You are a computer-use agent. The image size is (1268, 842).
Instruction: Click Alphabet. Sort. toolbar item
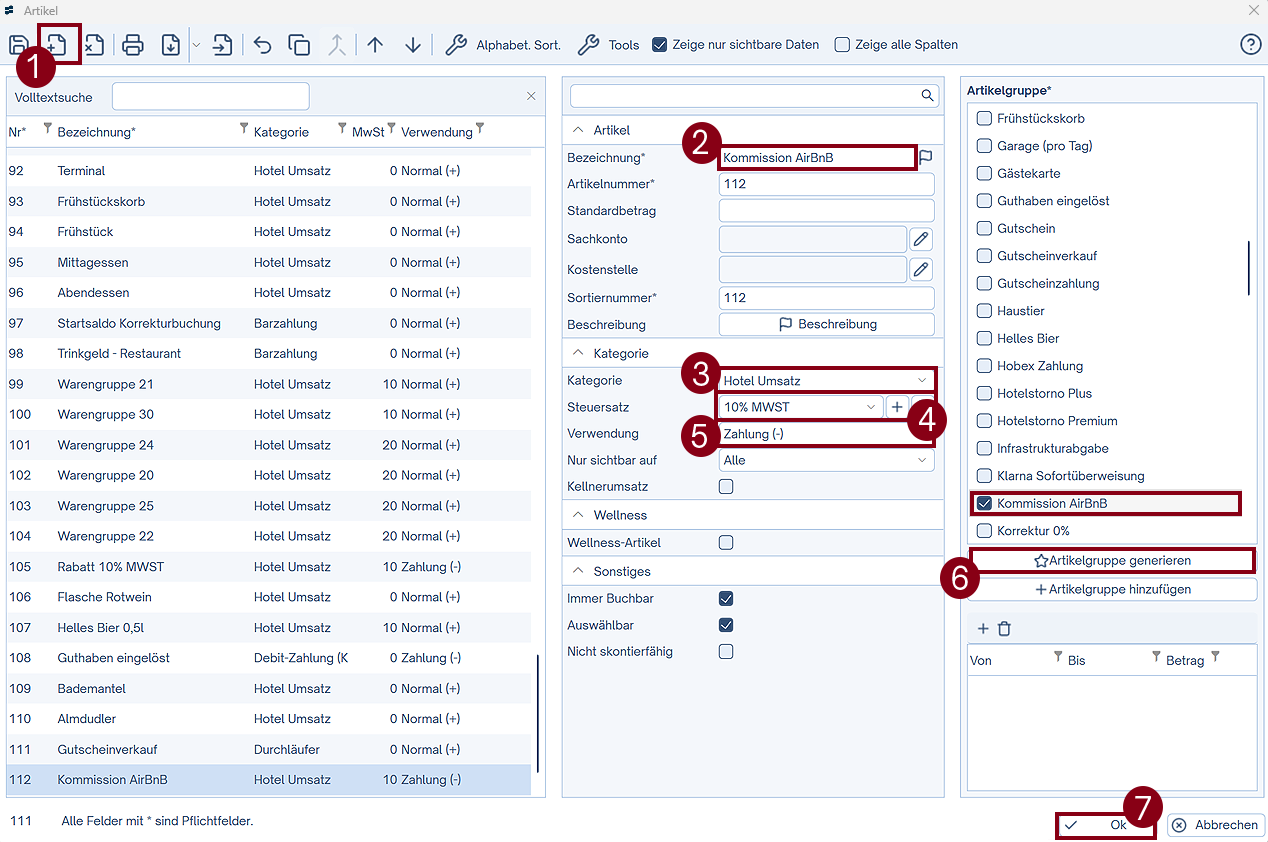(x=503, y=45)
